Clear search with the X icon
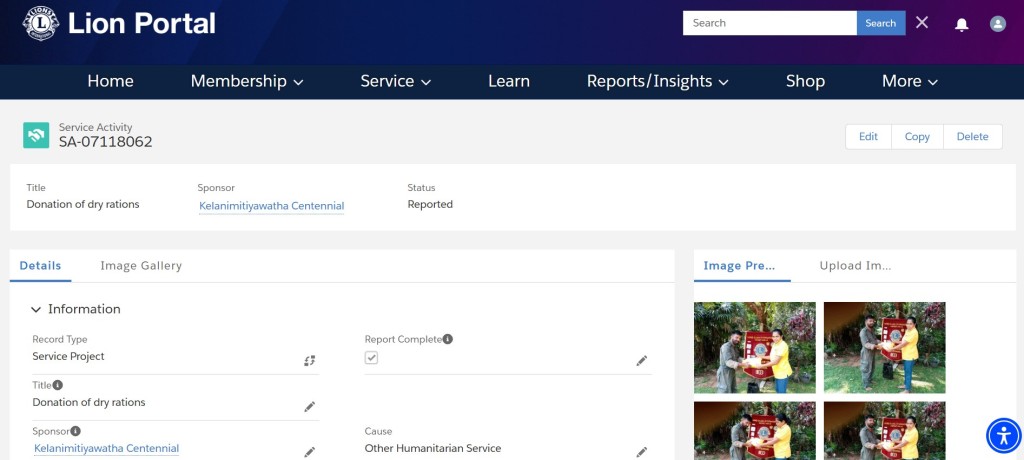Image resolution: width=1024 pixels, height=460 pixels. tap(921, 23)
